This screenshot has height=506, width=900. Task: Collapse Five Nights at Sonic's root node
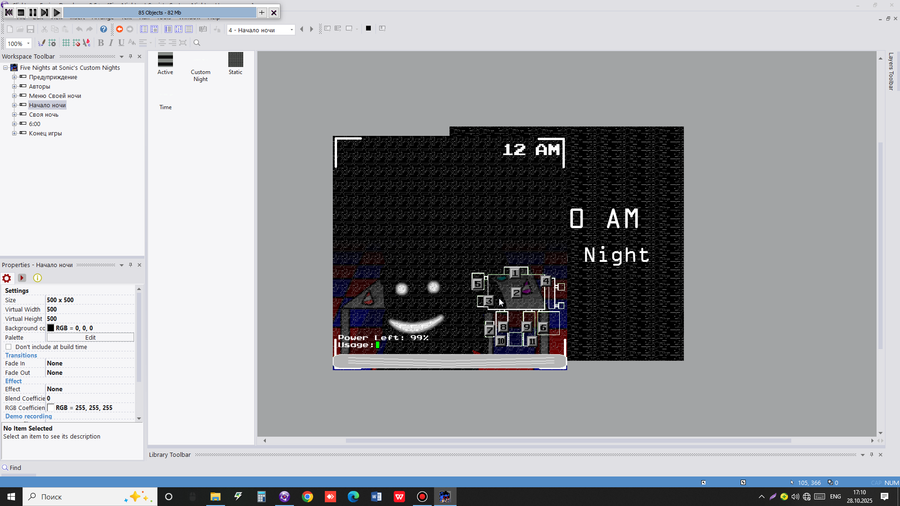pyautogui.click(x=5, y=68)
